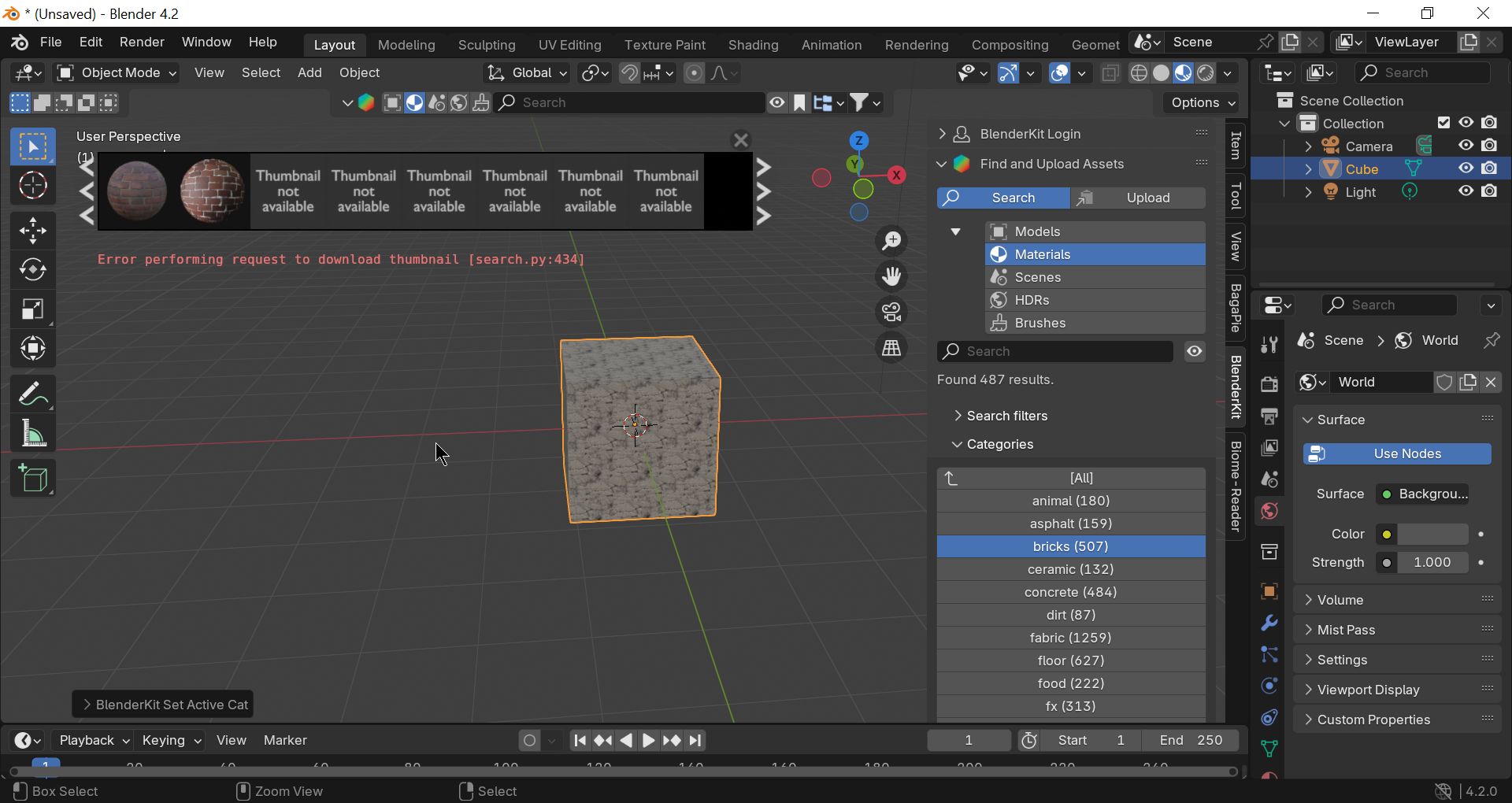Image resolution: width=1512 pixels, height=803 pixels.
Task: Click the Cursor tool
Action: click(x=33, y=187)
